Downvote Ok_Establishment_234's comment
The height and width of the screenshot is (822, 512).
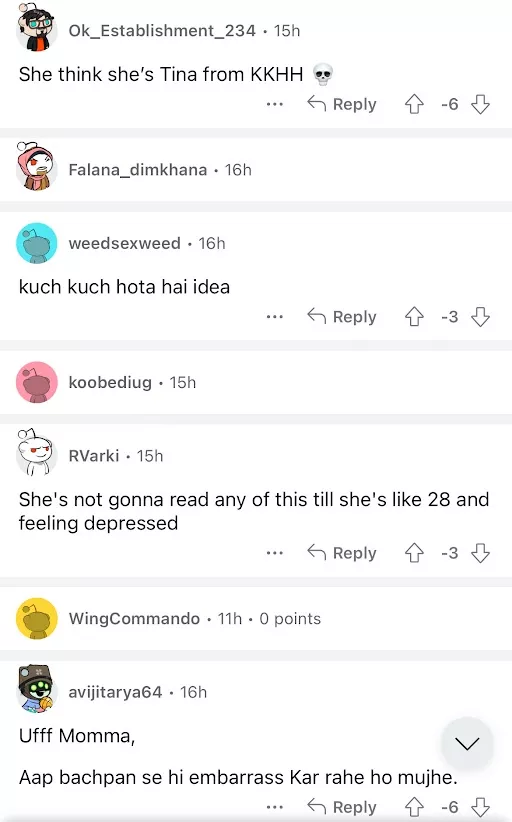[480, 104]
